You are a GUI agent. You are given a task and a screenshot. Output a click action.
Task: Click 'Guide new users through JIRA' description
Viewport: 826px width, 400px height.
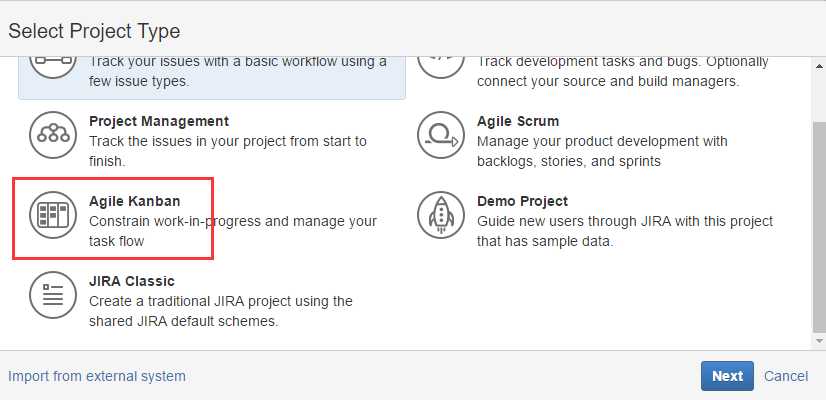click(625, 231)
